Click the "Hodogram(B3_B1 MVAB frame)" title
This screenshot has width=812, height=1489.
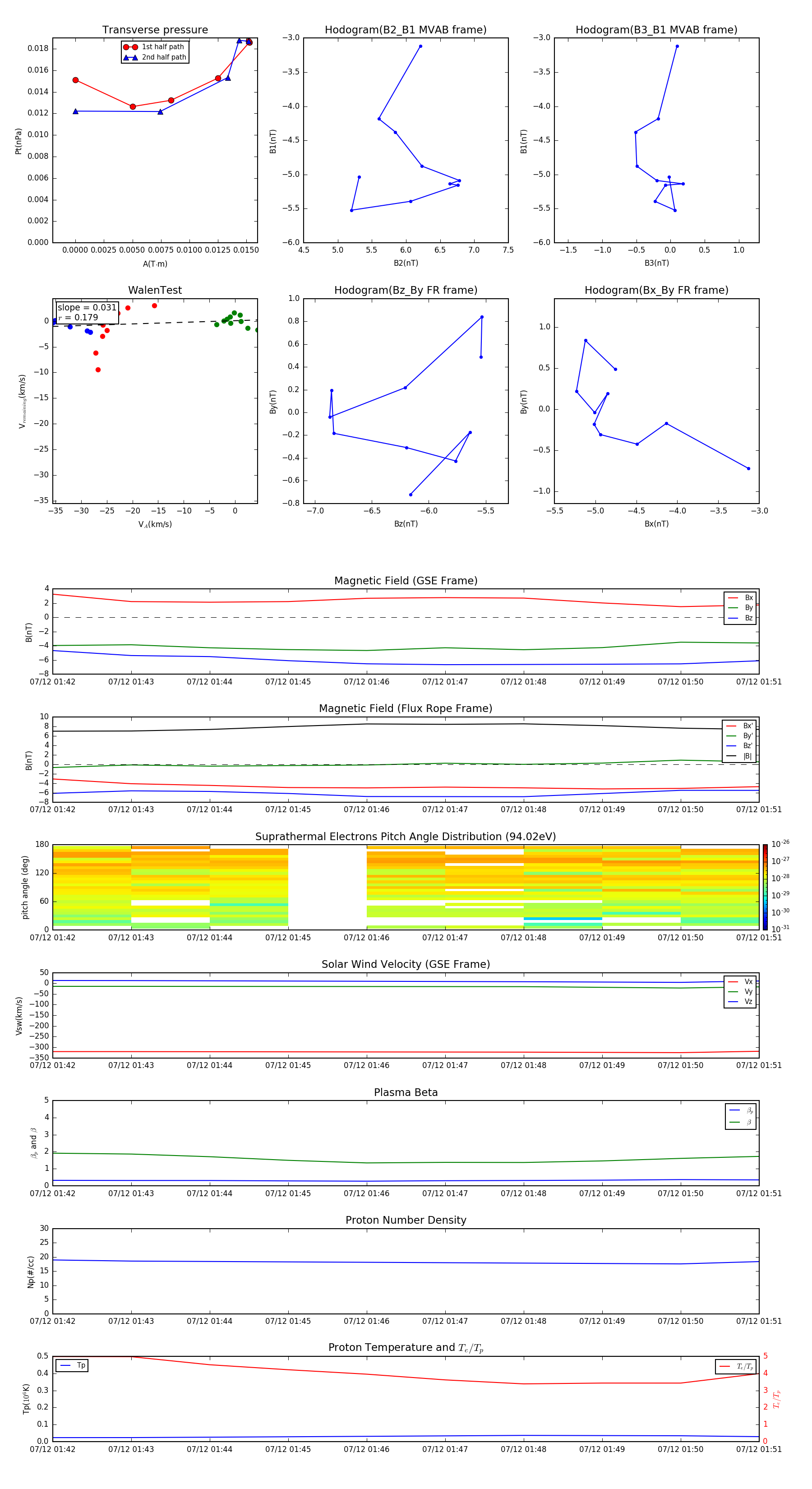click(x=656, y=30)
